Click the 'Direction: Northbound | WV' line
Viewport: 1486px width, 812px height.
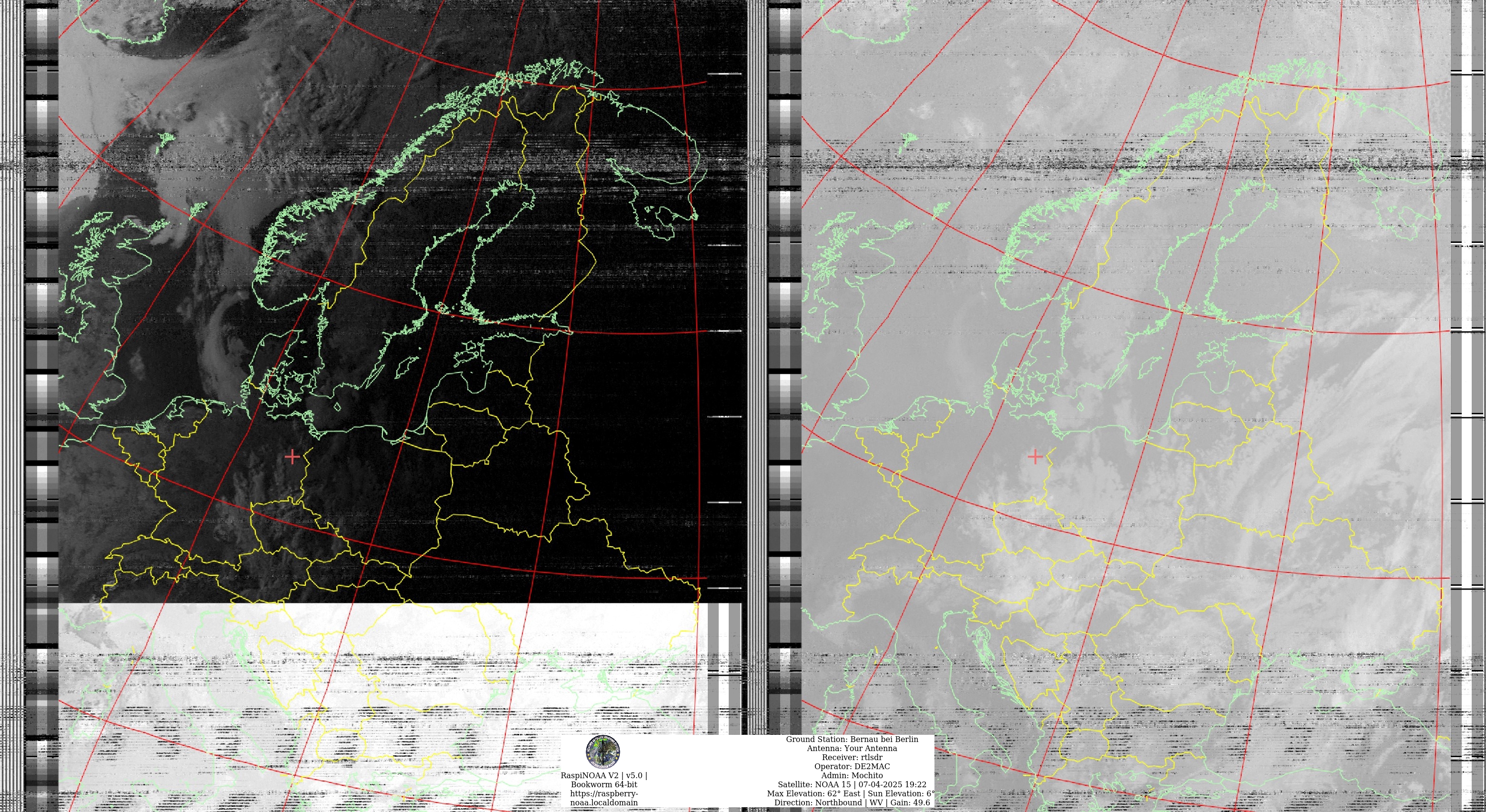point(852,803)
